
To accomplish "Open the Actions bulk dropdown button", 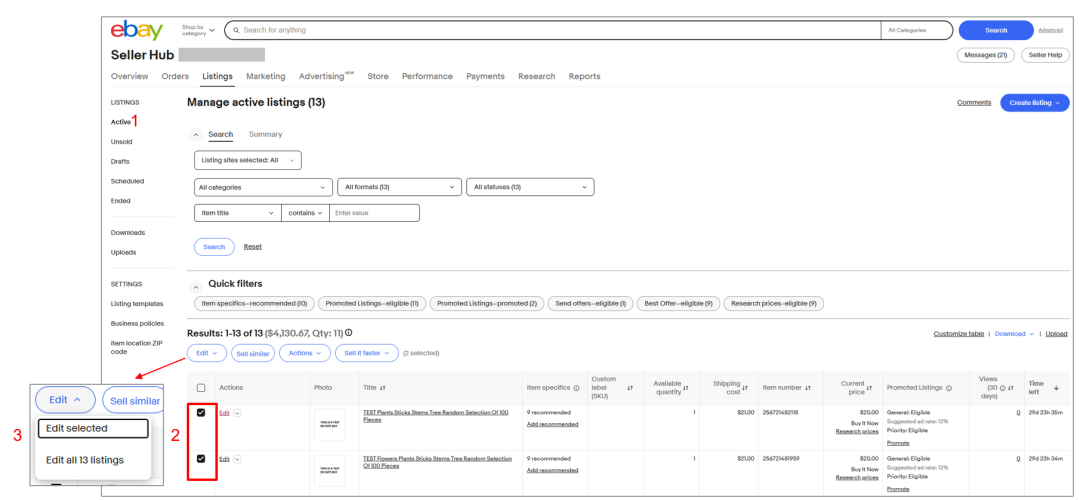I will 304,353.
